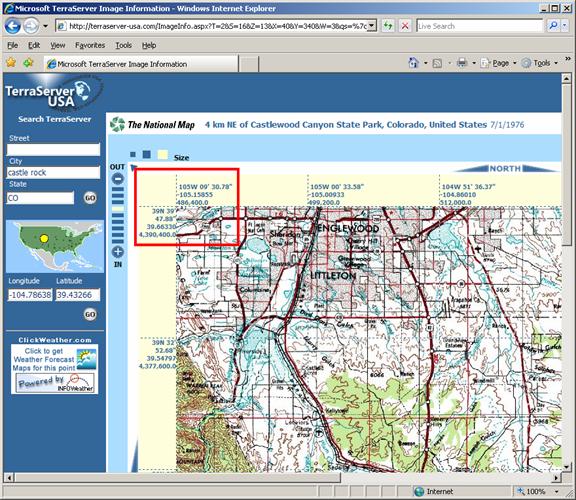Expand the Home button dropdown arrow
Viewport: 576px width, 500px height.
tap(426, 63)
